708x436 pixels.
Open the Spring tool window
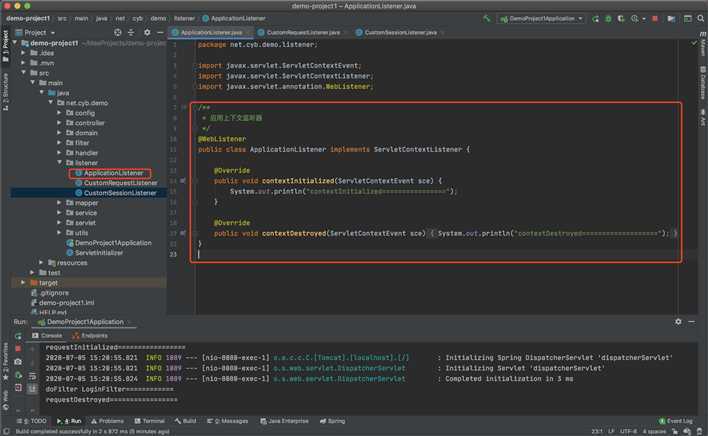point(332,421)
